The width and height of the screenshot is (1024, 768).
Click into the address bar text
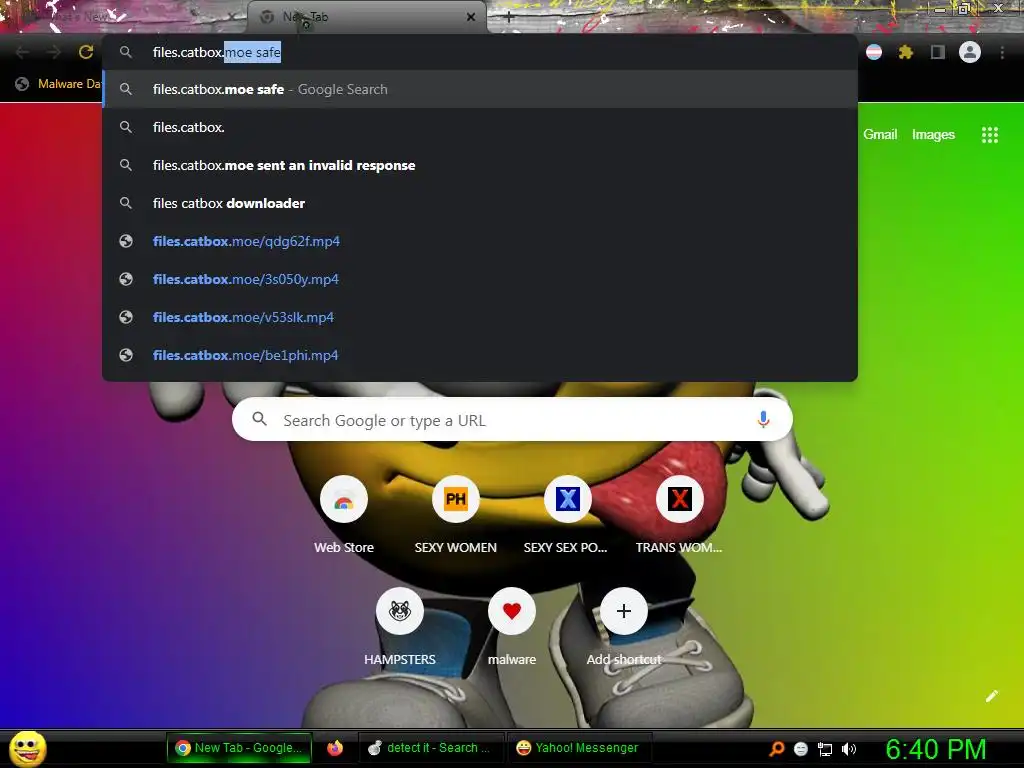pos(217,52)
